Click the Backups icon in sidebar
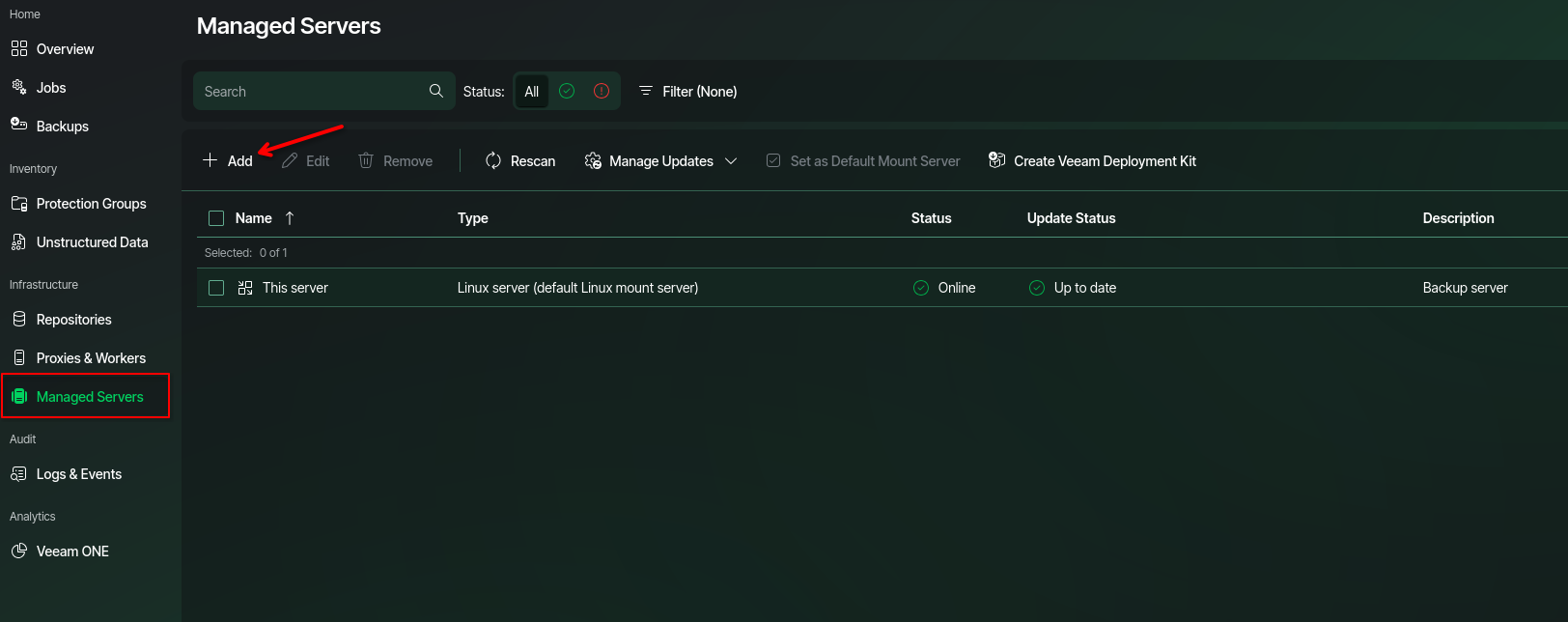This screenshot has height=622, width=1568. point(19,125)
